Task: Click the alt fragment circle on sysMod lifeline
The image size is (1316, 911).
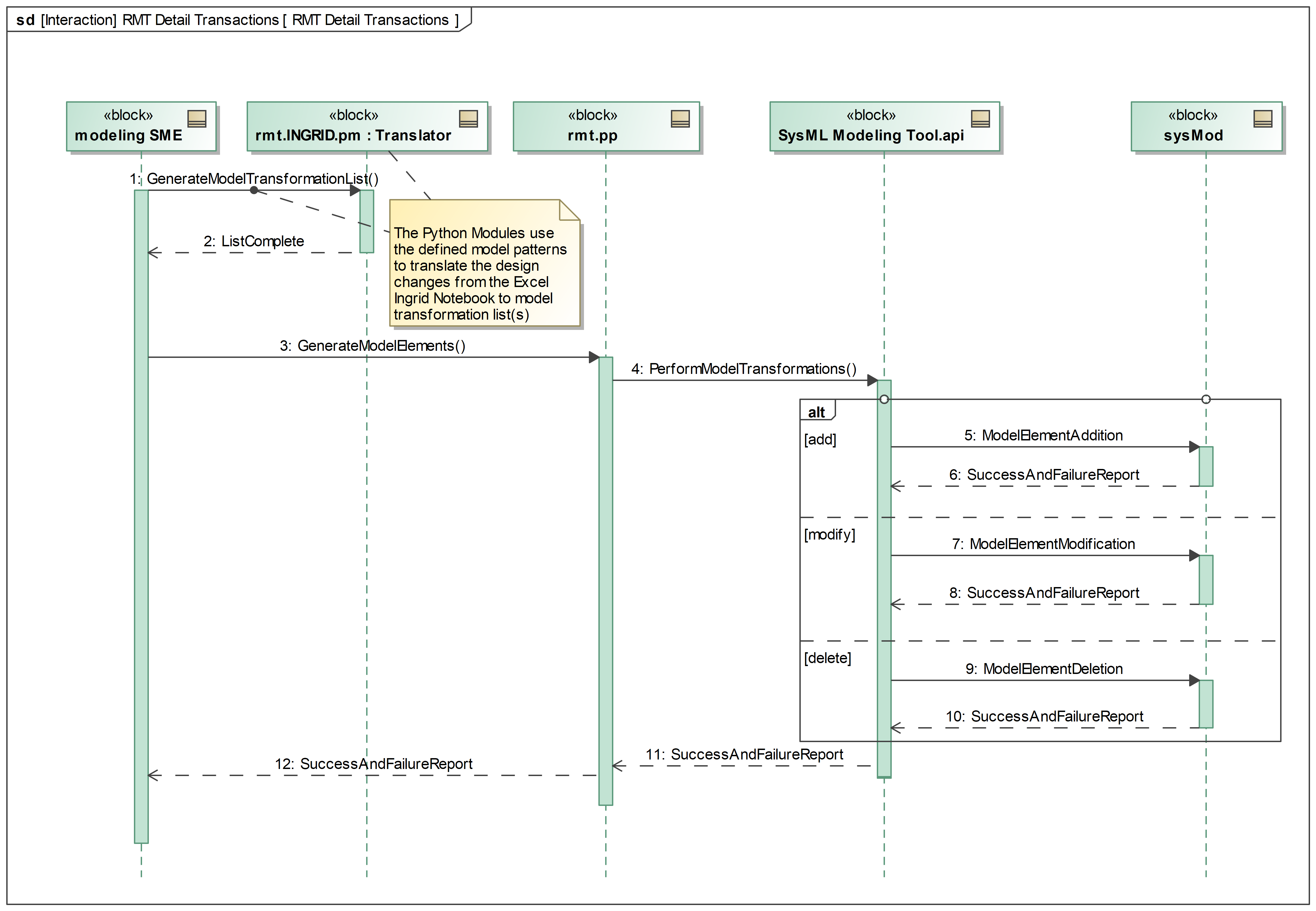Action: click(x=1206, y=399)
